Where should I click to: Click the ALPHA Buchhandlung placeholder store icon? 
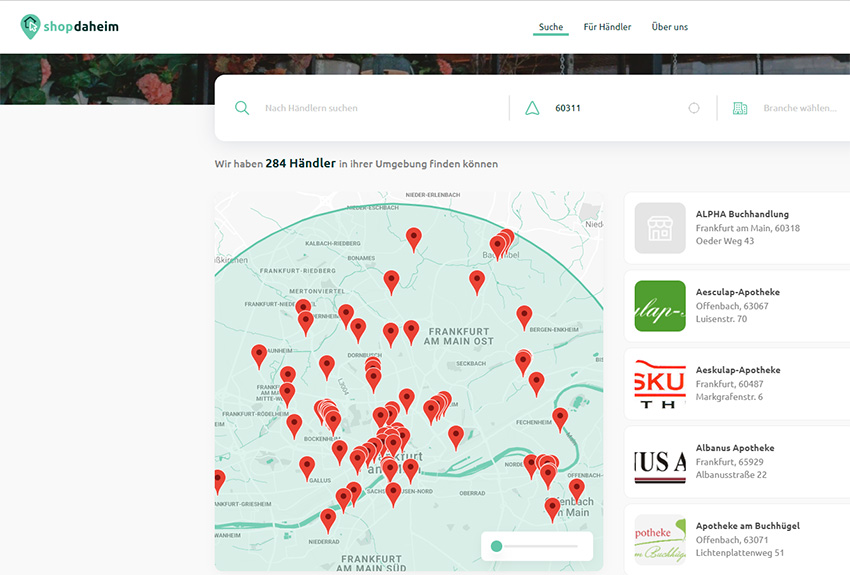[x=660, y=228]
